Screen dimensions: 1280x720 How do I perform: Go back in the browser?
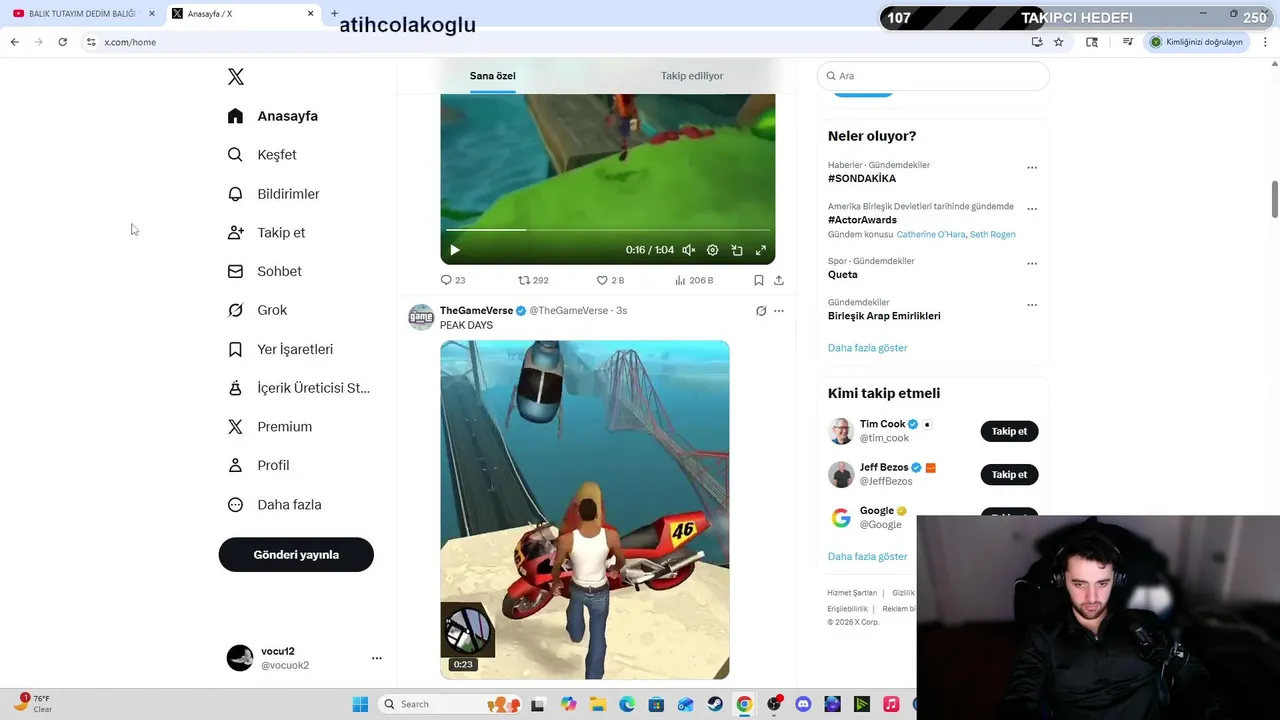point(14,42)
